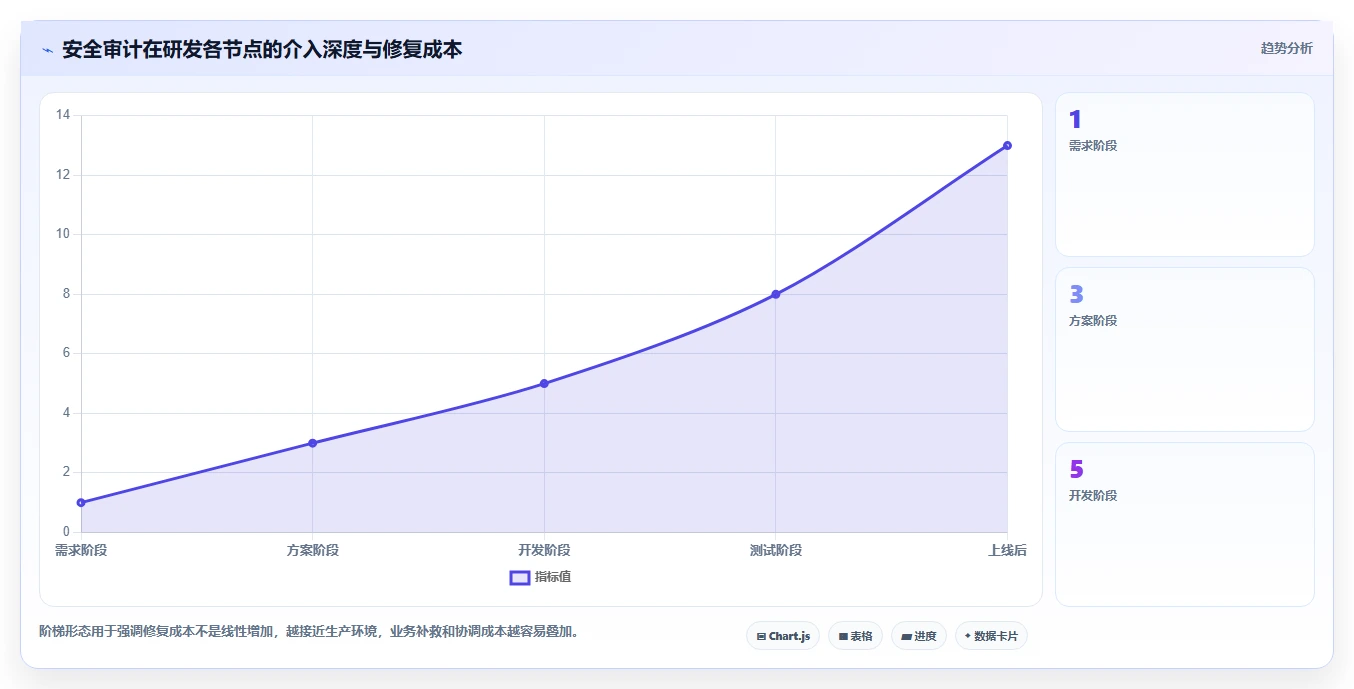Open the 需求阶段 data card showing 1
The height and width of the screenshot is (689, 1354).
[1184, 175]
